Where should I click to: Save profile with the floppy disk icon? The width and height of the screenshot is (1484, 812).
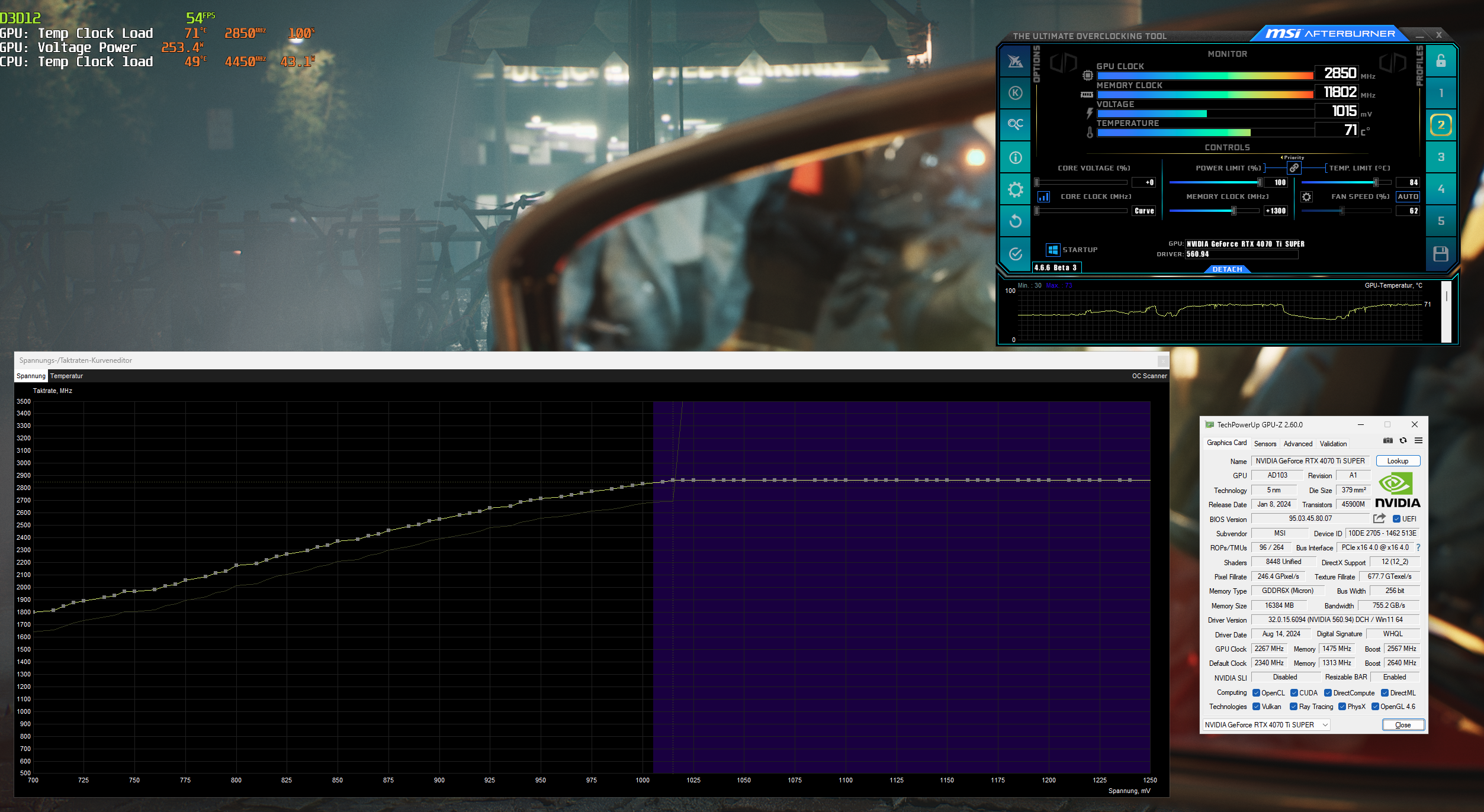pos(1441,254)
